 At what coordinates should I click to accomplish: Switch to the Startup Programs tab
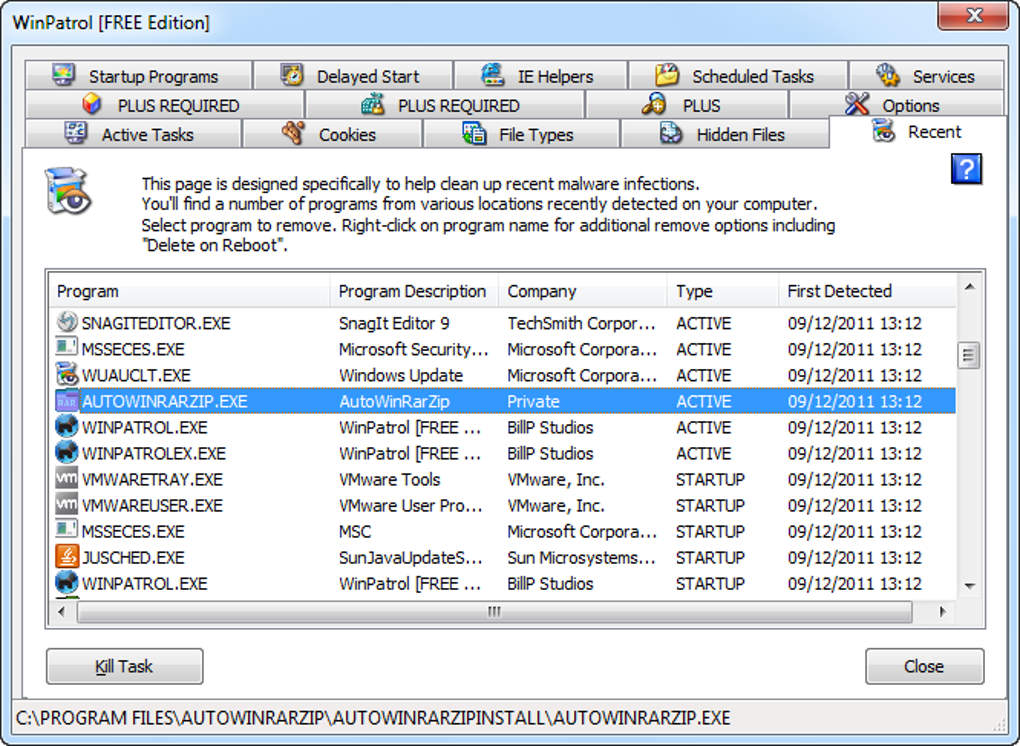(138, 75)
